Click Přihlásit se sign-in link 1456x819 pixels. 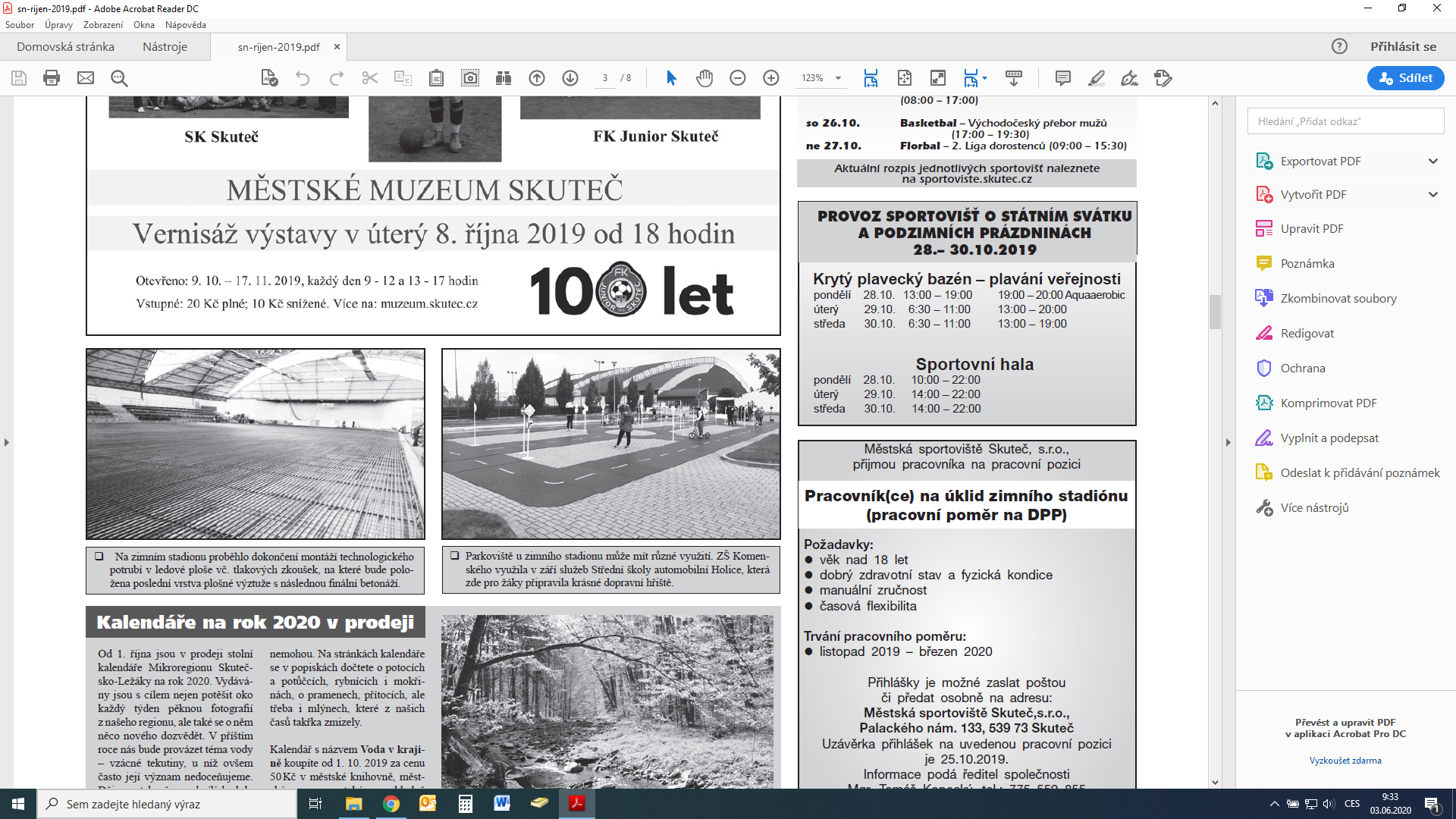(x=1403, y=46)
